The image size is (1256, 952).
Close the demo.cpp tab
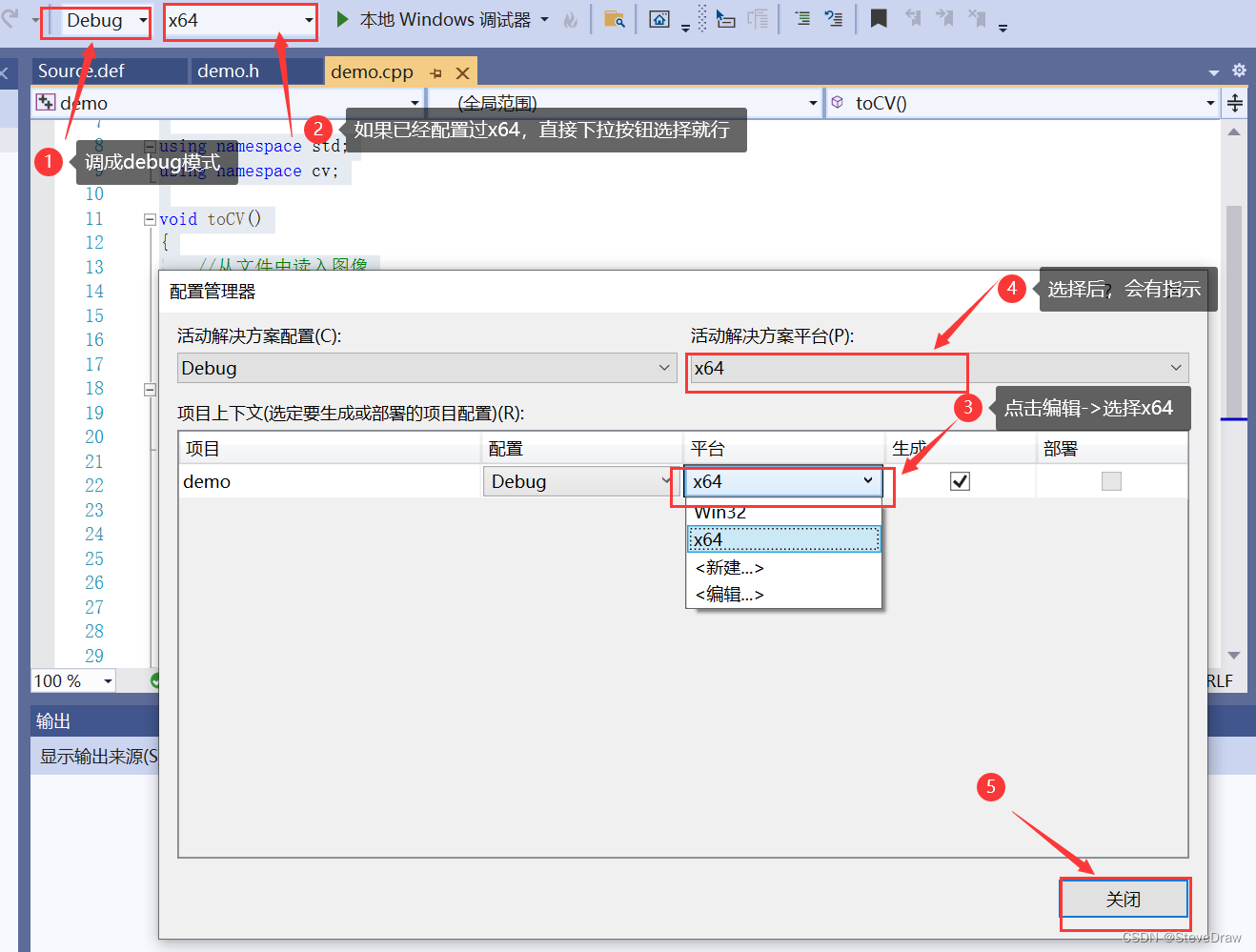pyautogui.click(x=462, y=72)
